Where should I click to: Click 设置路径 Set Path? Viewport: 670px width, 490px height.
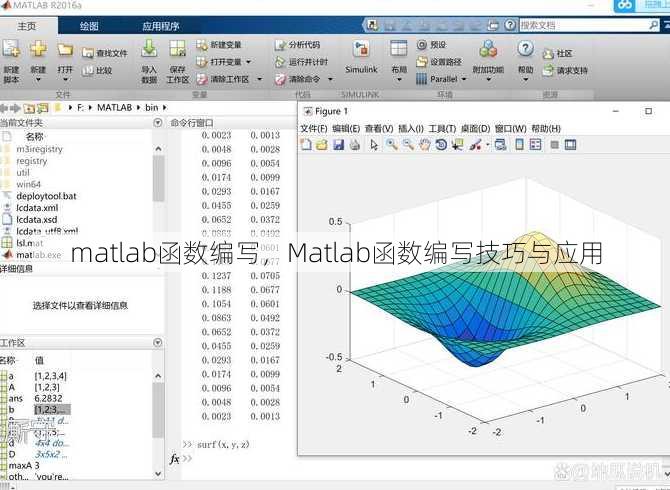439,62
